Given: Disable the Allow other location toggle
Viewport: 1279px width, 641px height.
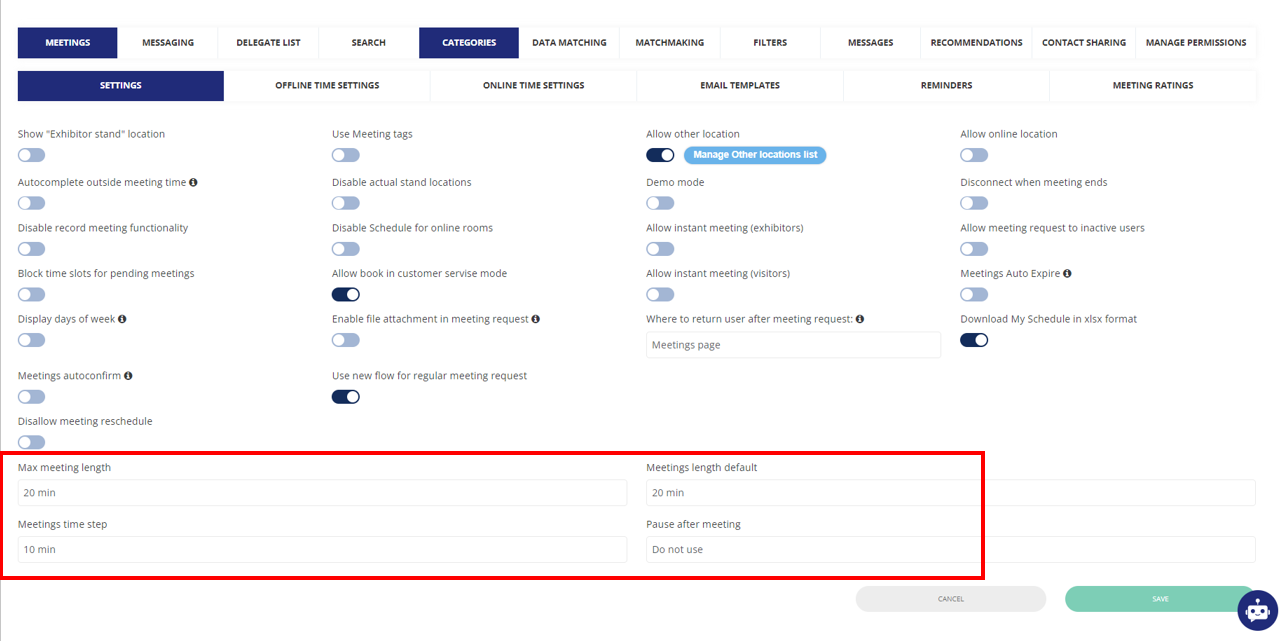Looking at the screenshot, I should pos(660,155).
